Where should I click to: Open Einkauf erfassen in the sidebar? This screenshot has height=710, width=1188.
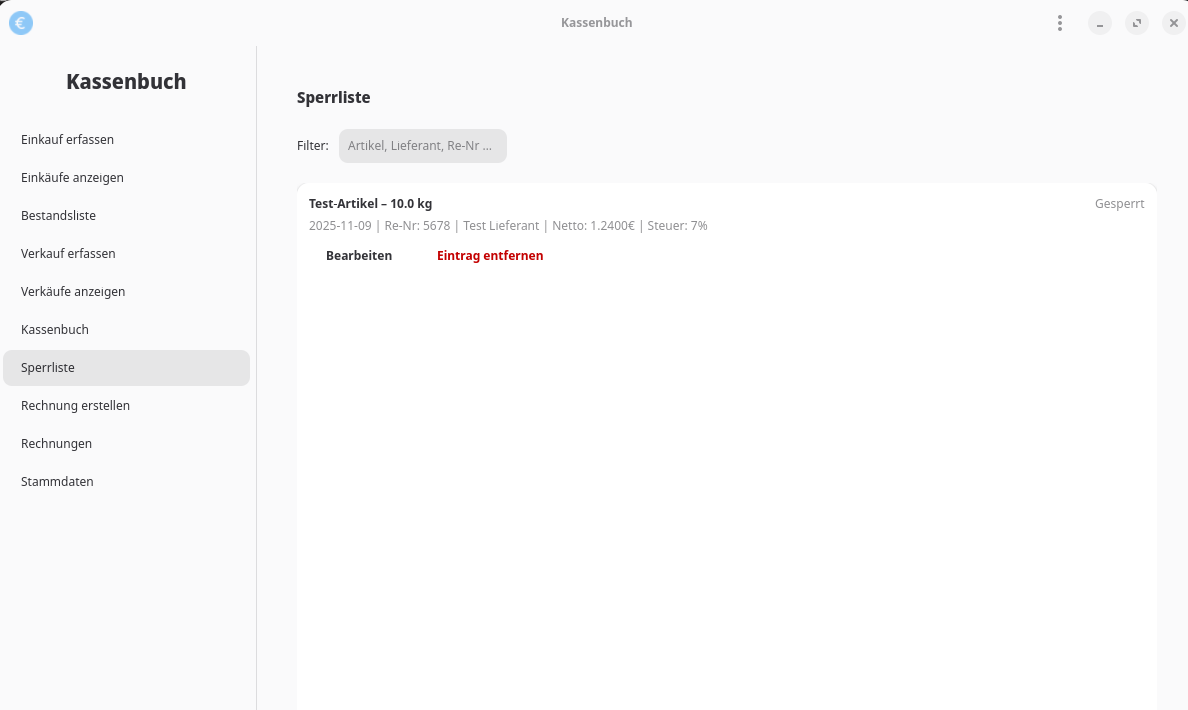pyautogui.click(x=67, y=140)
